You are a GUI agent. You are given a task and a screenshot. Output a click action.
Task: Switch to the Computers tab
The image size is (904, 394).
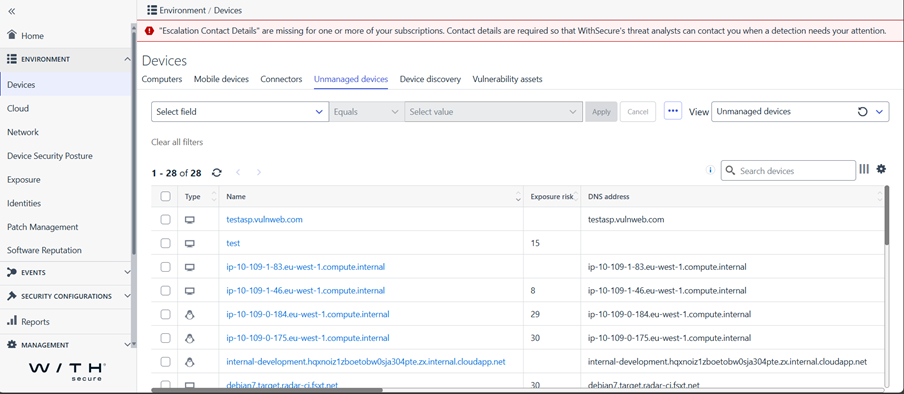(x=162, y=80)
